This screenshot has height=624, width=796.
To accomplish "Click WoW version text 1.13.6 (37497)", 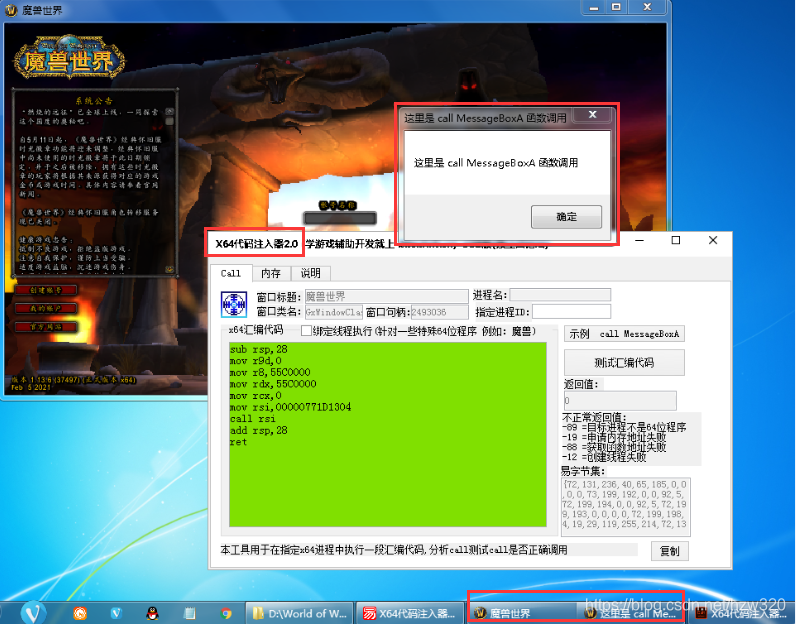I will coord(74,380).
